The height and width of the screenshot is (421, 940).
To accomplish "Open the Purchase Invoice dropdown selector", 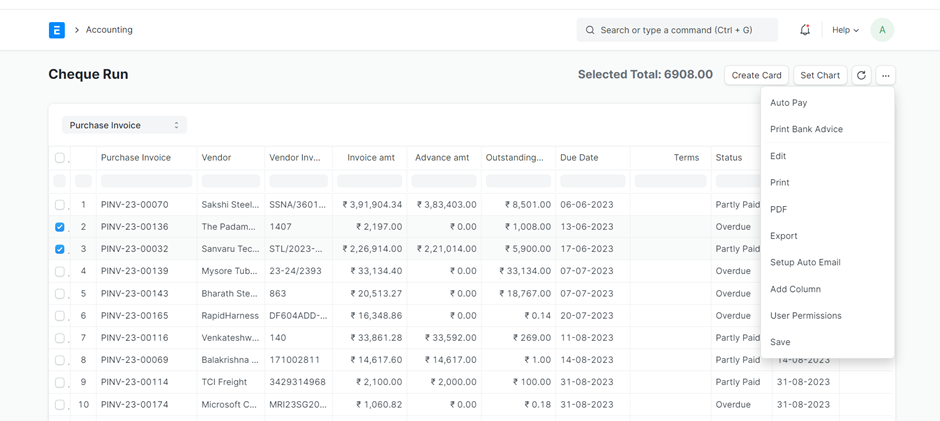I will pyautogui.click(x=124, y=125).
